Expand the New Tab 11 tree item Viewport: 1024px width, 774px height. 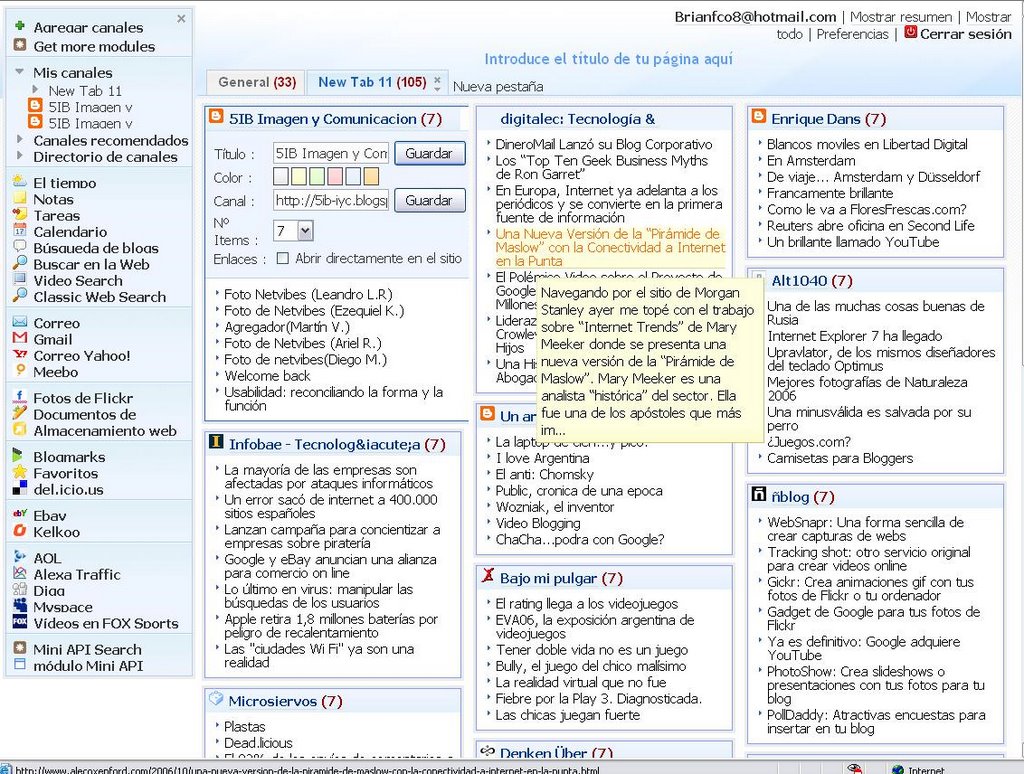[x=35, y=89]
